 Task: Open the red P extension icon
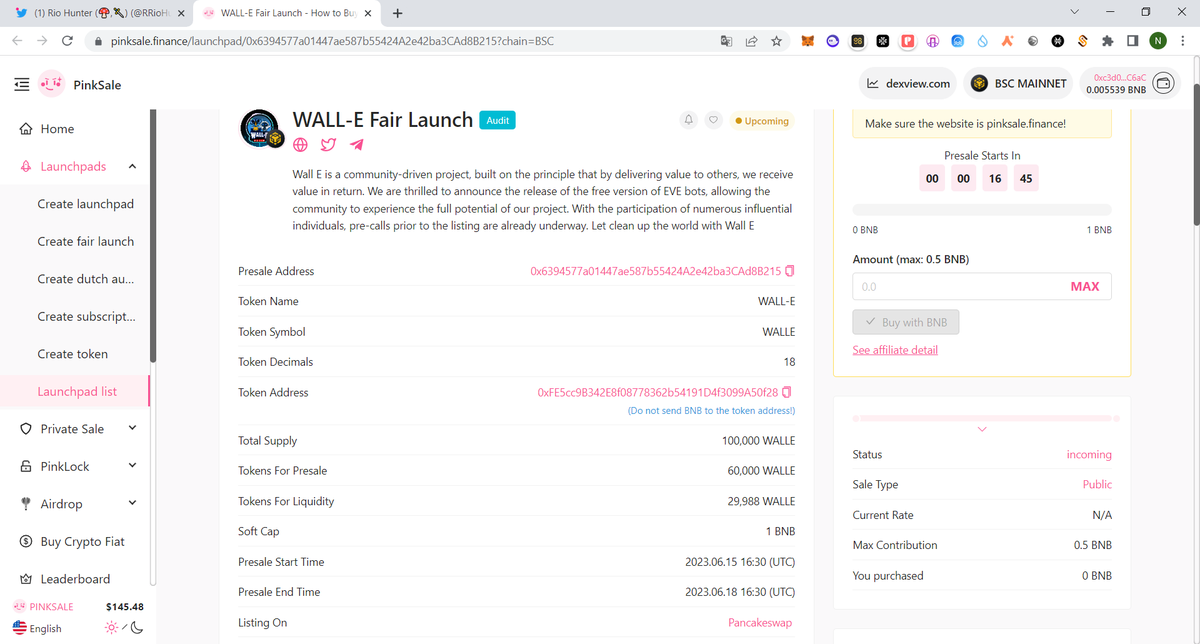pyautogui.click(x=907, y=41)
